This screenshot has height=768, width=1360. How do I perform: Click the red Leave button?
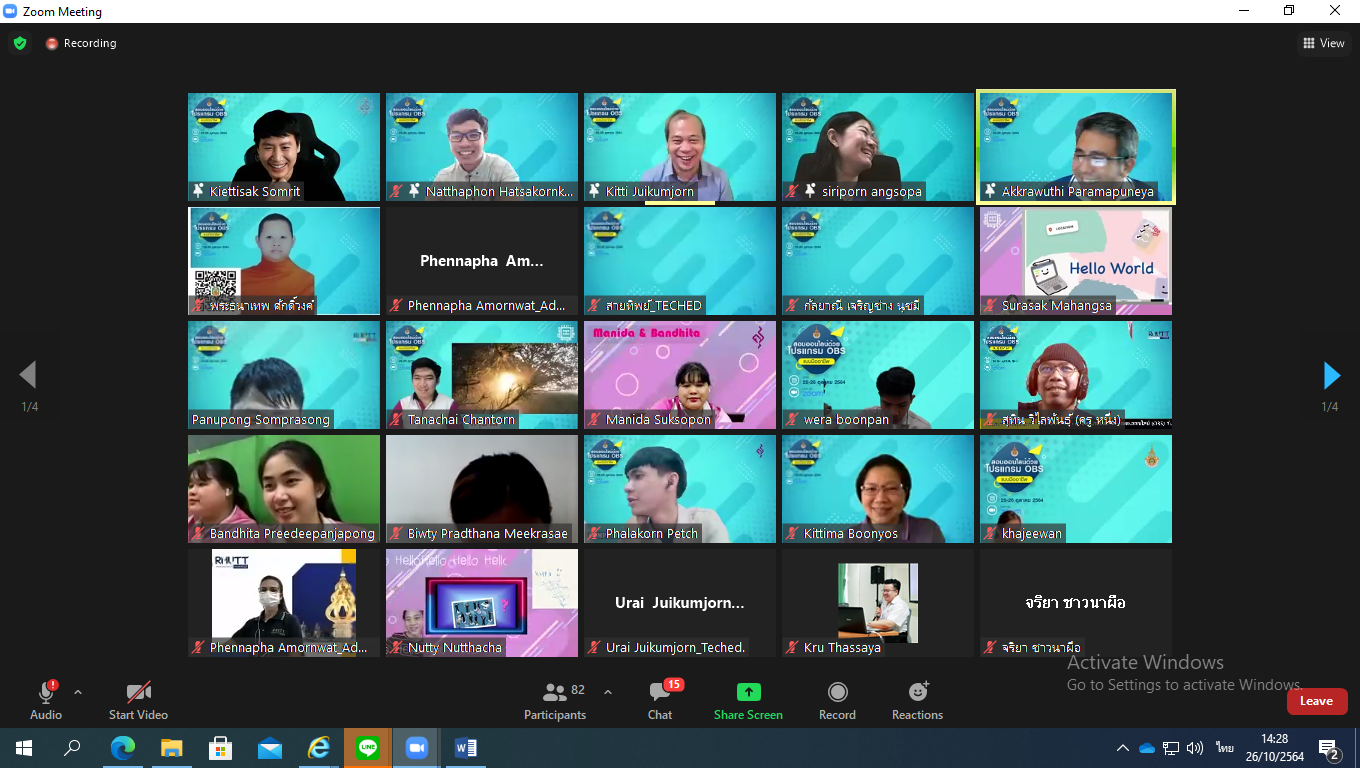(1316, 701)
